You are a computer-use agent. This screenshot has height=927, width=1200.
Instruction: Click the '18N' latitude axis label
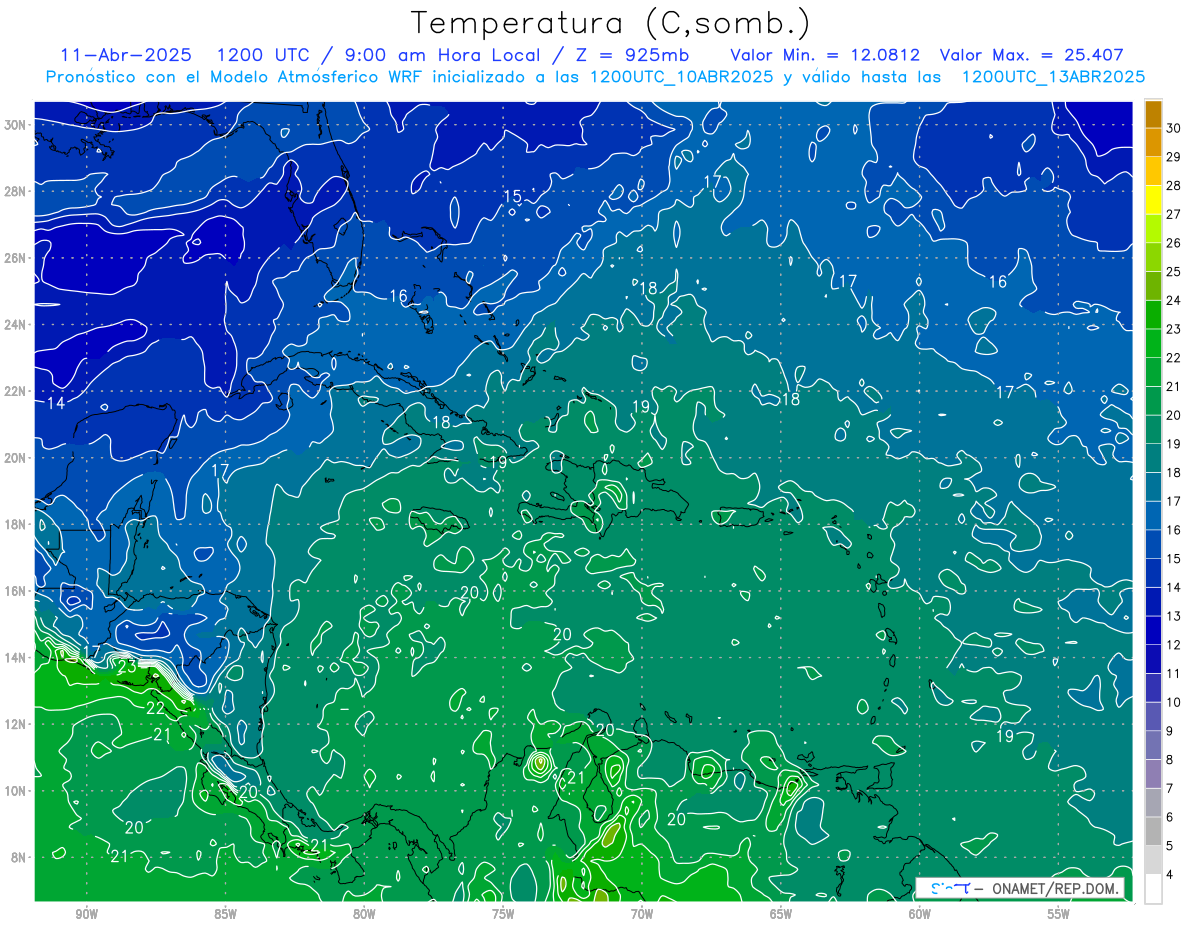(17, 524)
